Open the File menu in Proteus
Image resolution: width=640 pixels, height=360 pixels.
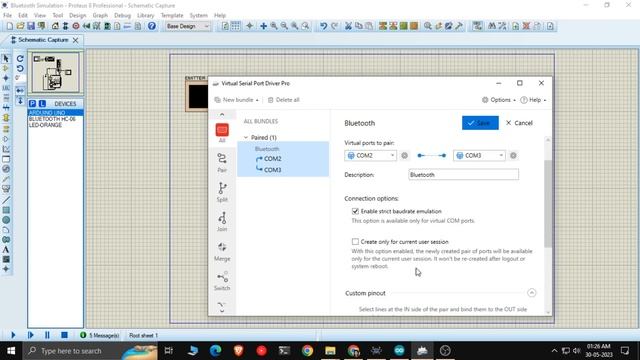click(x=7, y=15)
